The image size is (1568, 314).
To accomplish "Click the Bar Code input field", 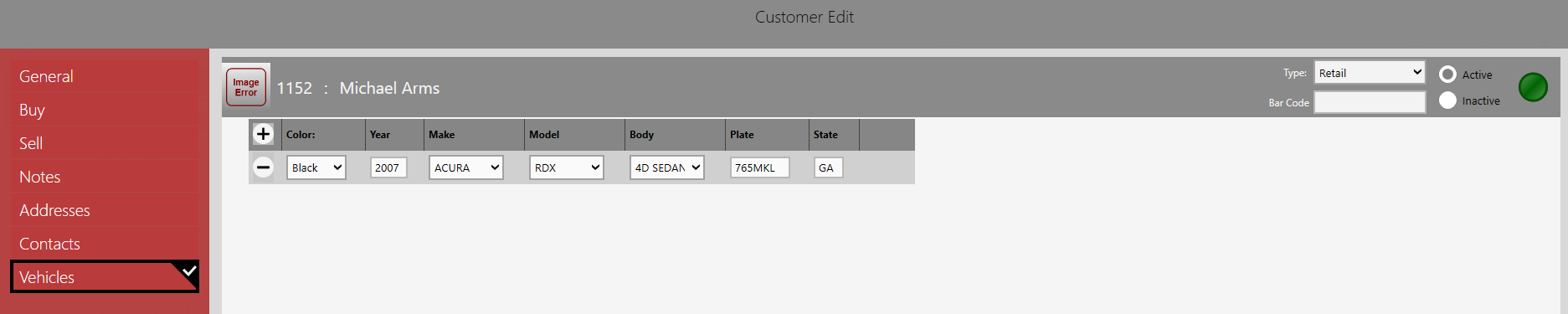I will [1370, 102].
